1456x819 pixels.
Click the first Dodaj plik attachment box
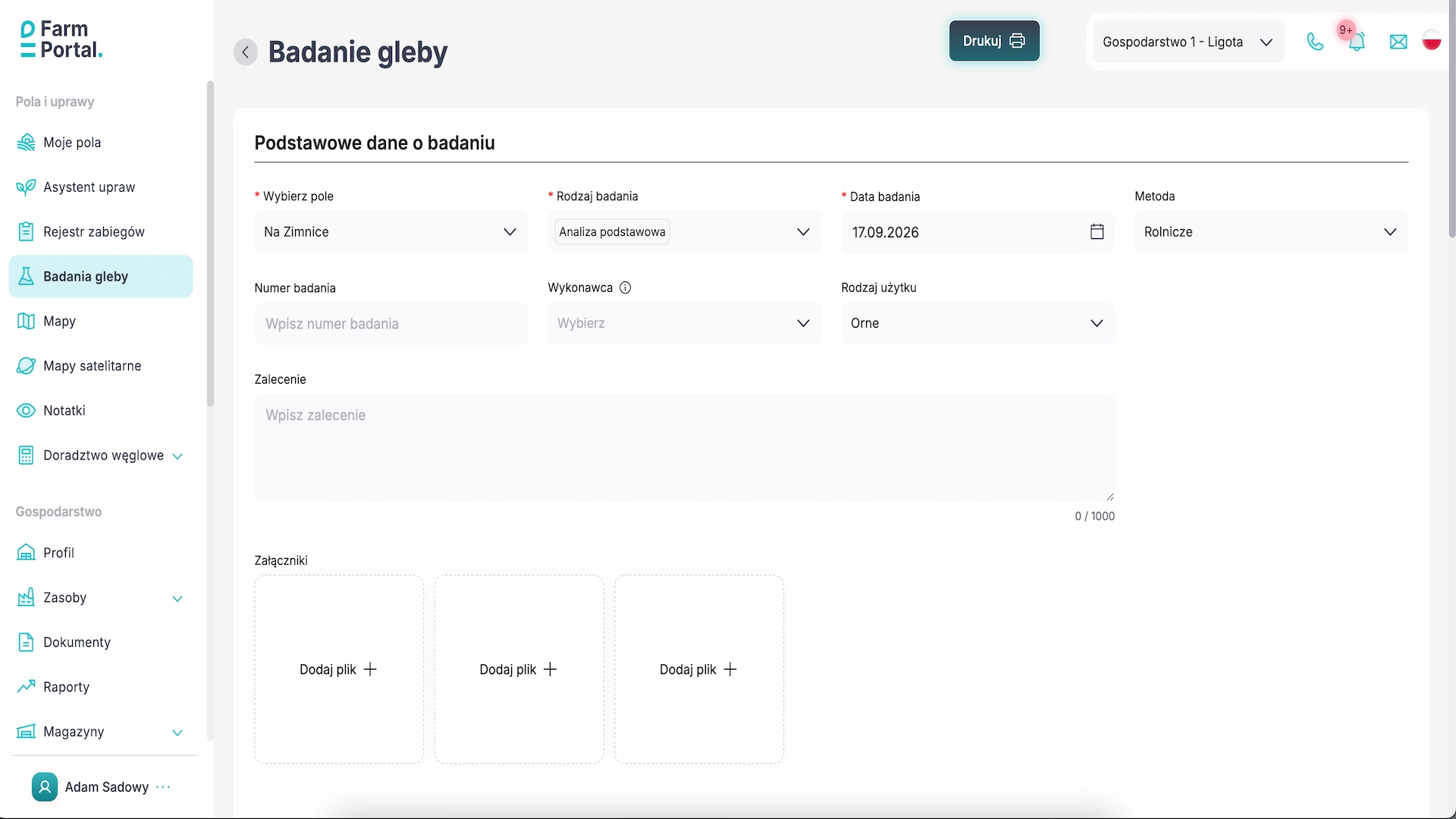pos(339,669)
